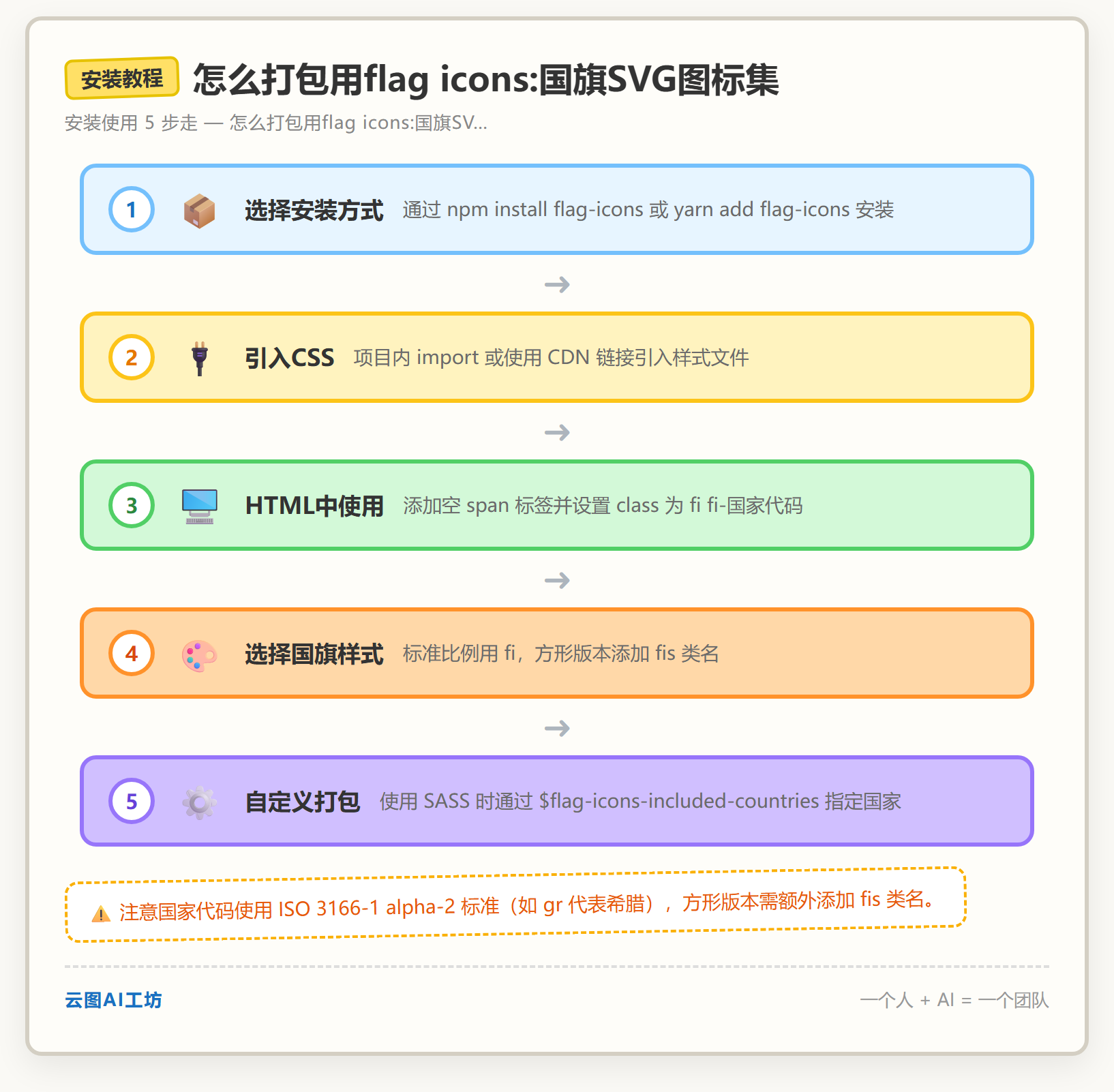The width and height of the screenshot is (1114, 1092).
Task: Click the number 1 circle badge
Action: [x=132, y=209]
